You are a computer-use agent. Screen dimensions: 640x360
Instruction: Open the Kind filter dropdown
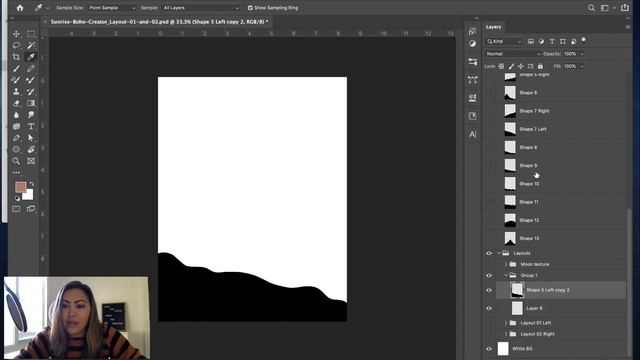[x=504, y=41]
